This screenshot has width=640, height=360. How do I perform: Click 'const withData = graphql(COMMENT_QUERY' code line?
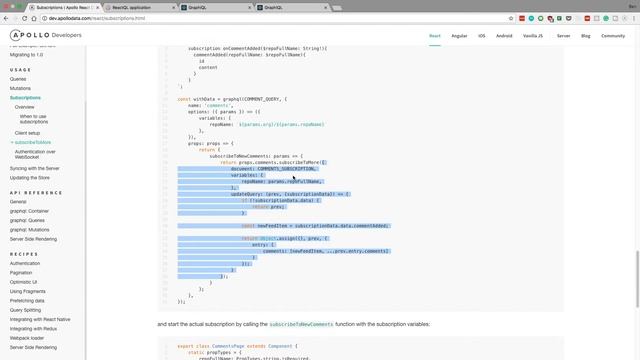coord(232,99)
